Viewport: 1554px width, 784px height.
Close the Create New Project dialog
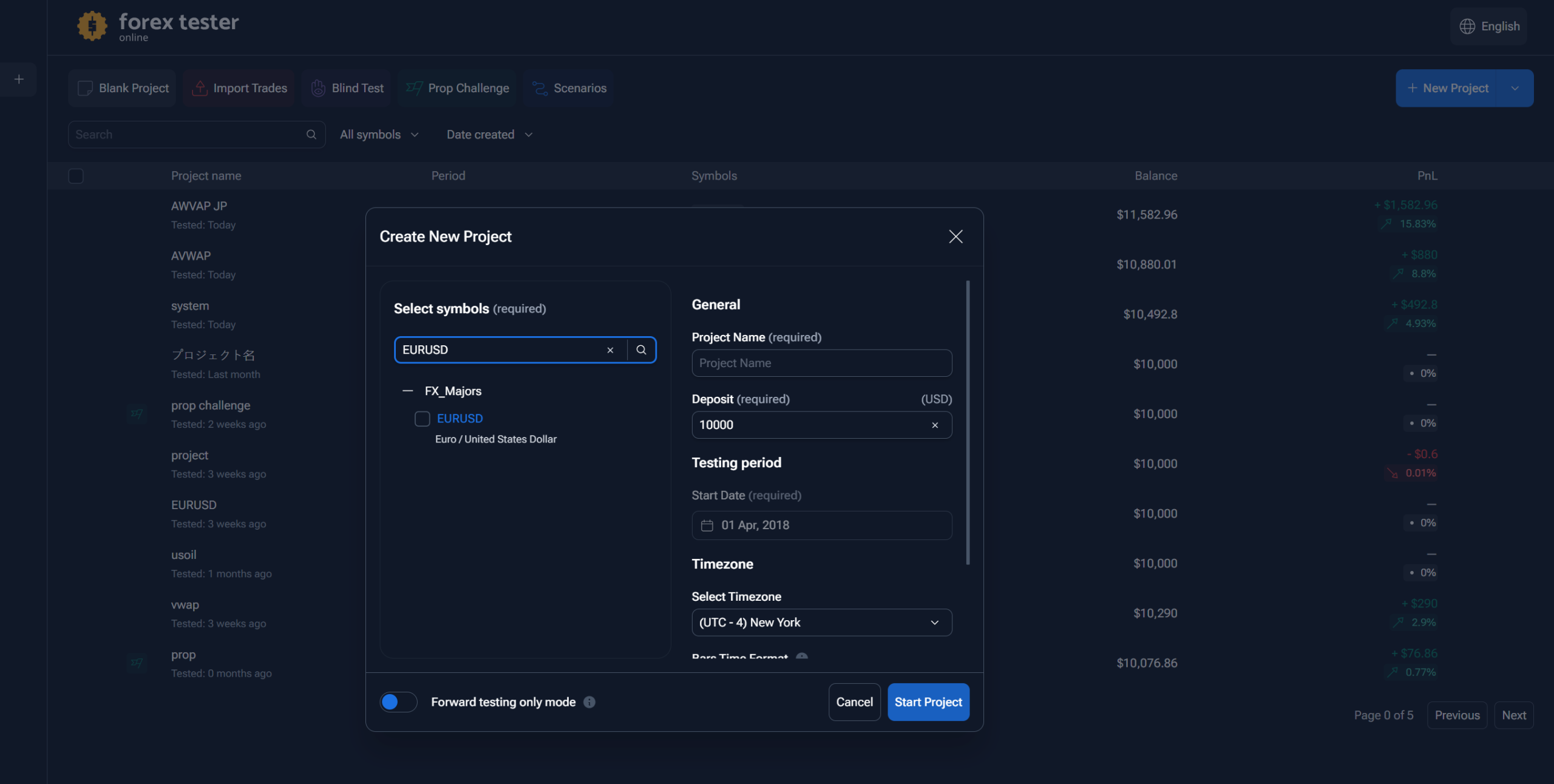955,237
